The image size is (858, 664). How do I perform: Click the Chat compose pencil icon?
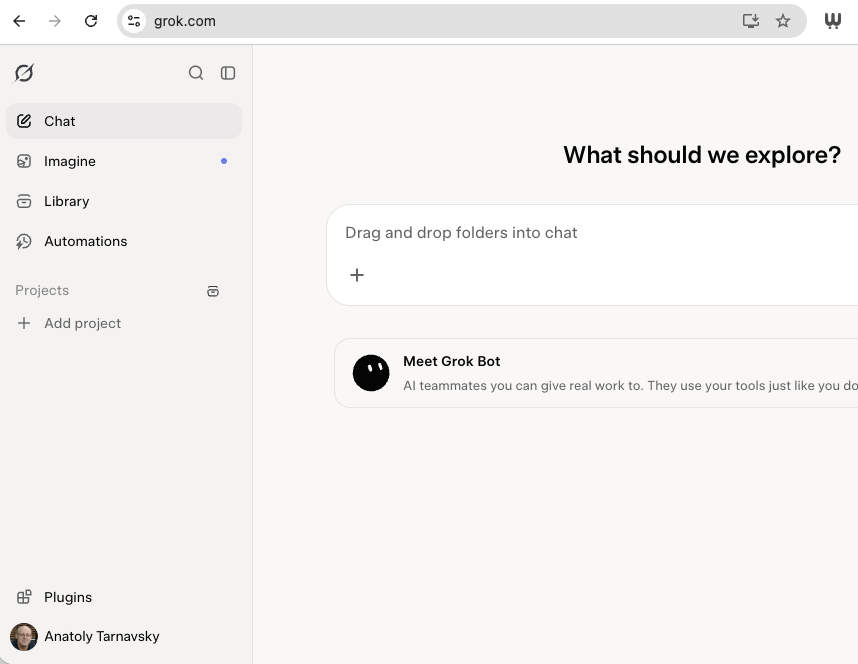point(24,121)
